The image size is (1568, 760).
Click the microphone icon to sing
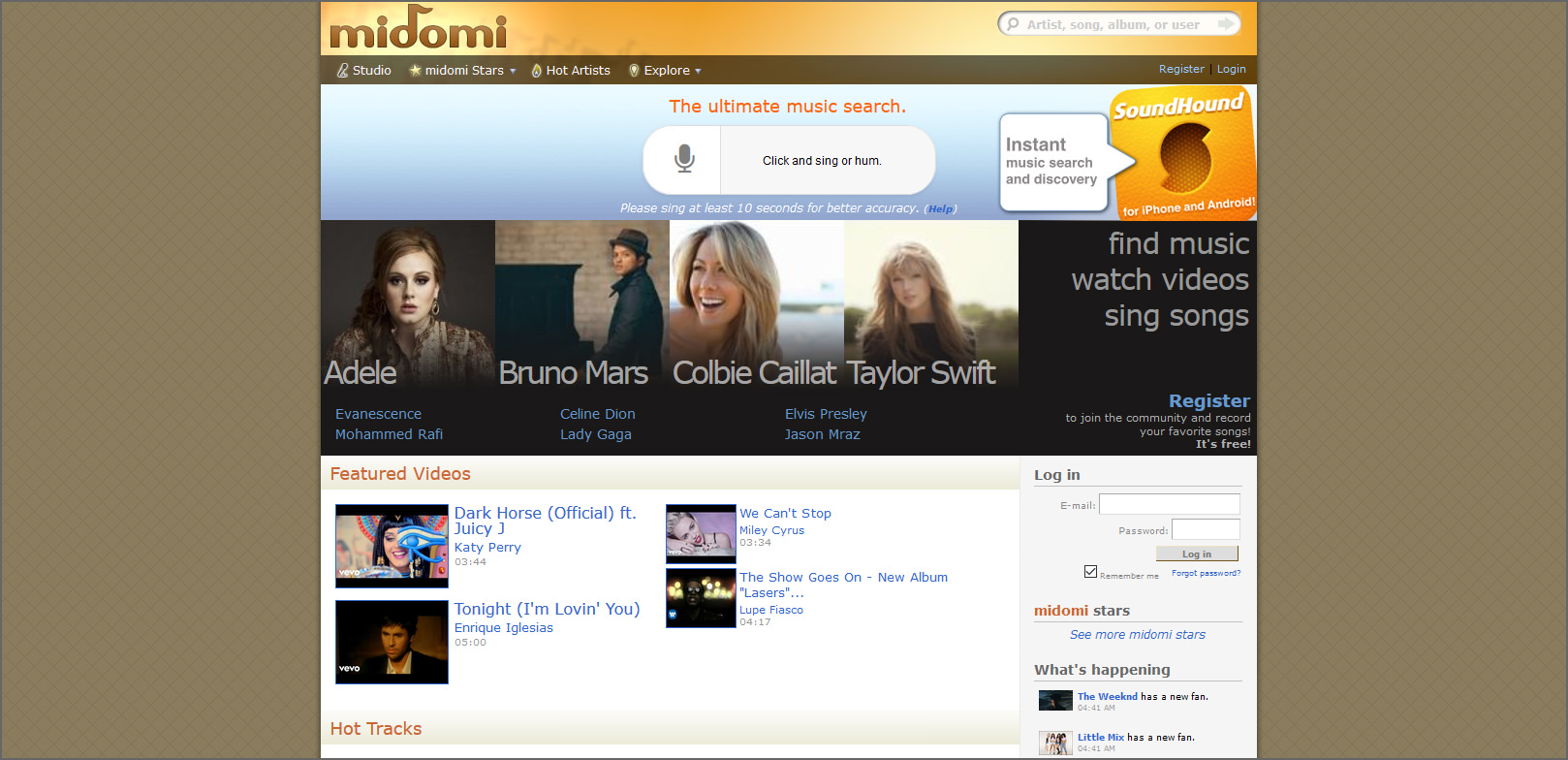(x=684, y=159)
